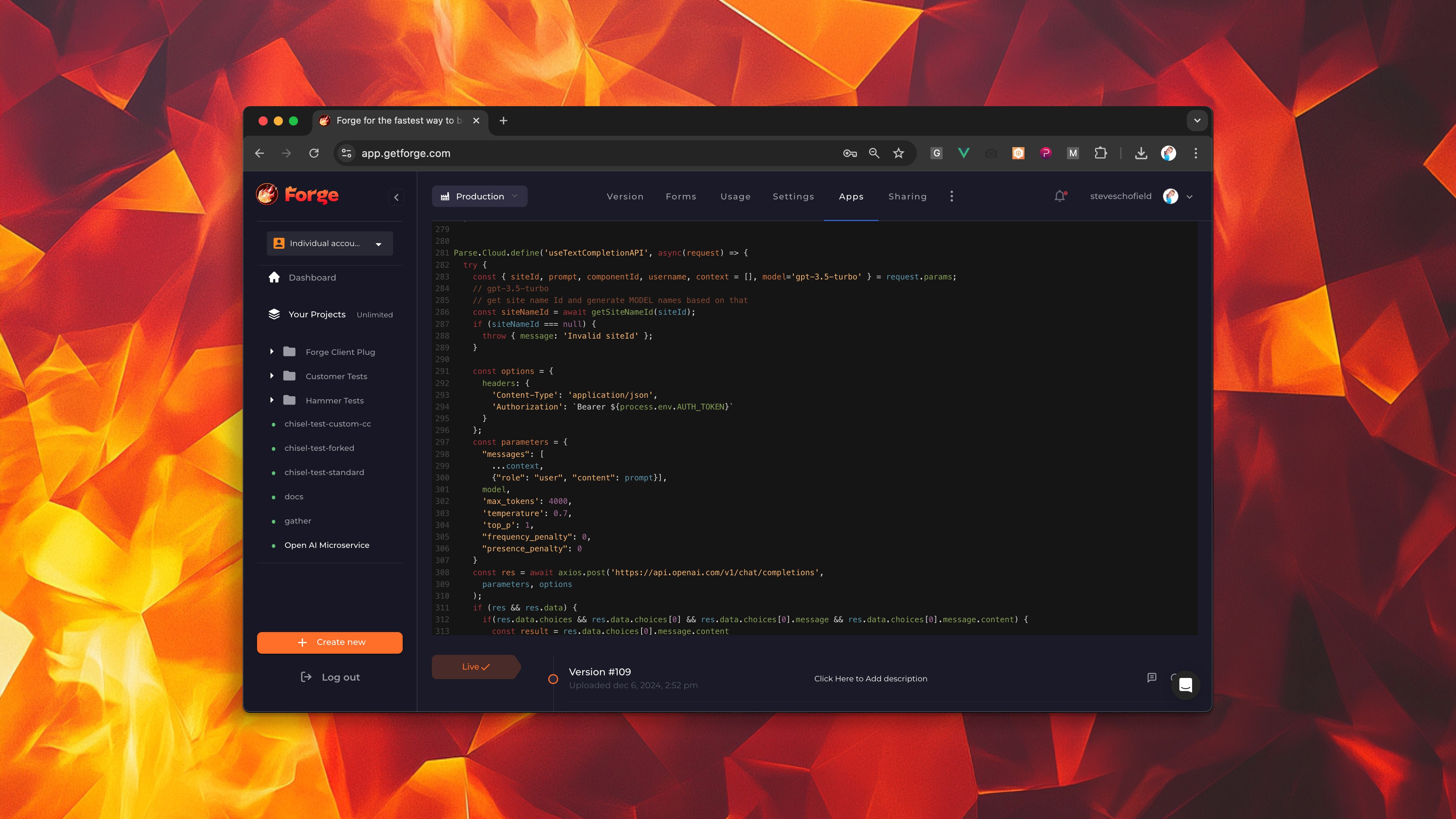
Task: Click the pink P extension icon
Action: [1046, 153]
